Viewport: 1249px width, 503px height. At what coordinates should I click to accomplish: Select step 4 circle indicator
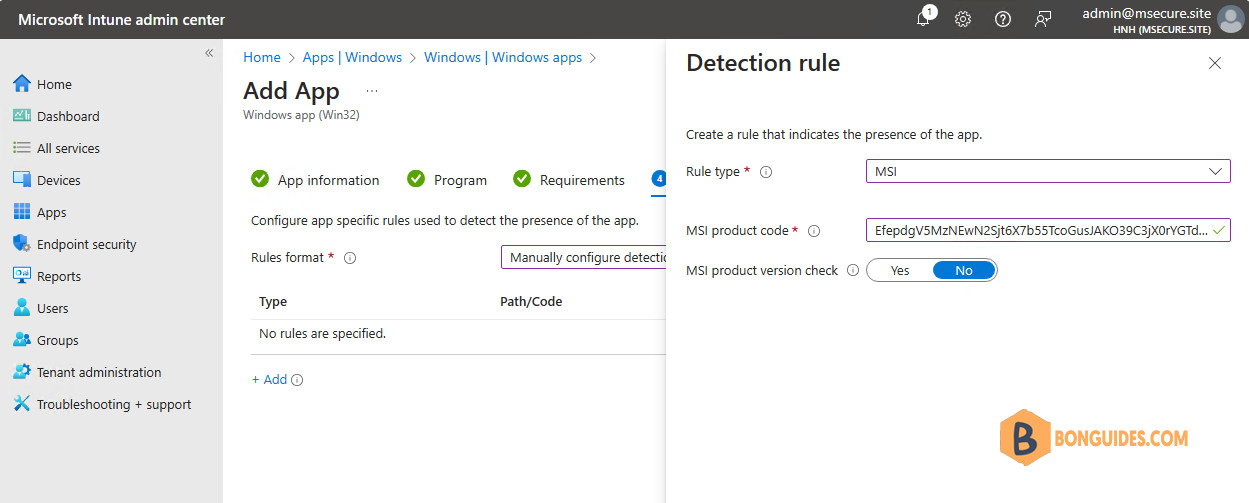658,179
